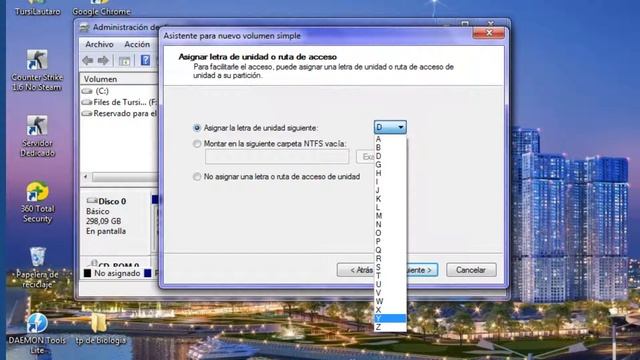This screenshot has width=640, height=360.
Task: Choose letter S from the drive list
Action: [390, 267]
